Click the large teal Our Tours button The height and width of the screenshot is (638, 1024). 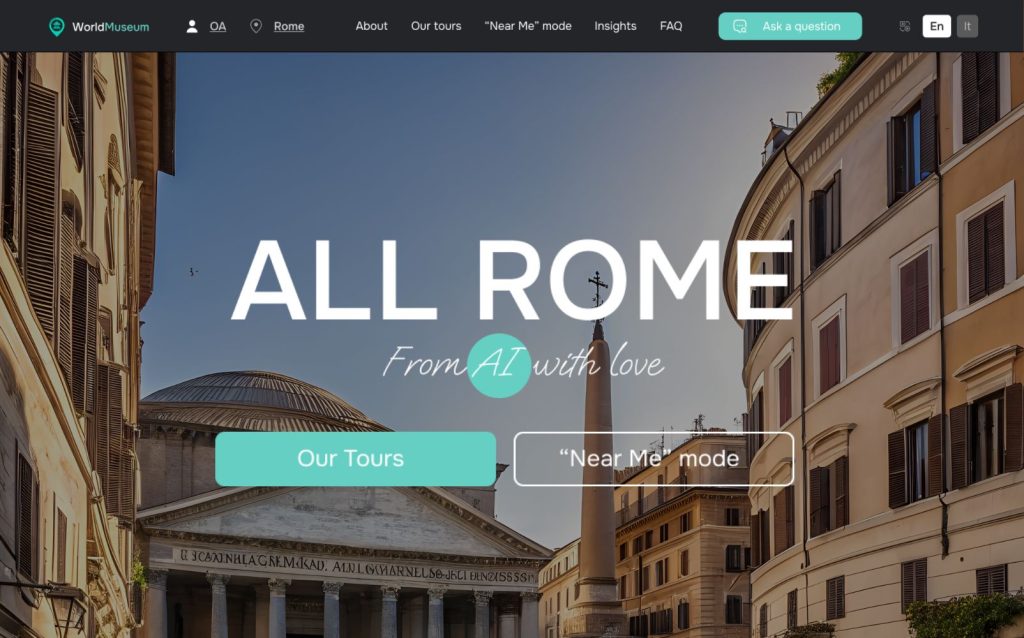point(355,458)
